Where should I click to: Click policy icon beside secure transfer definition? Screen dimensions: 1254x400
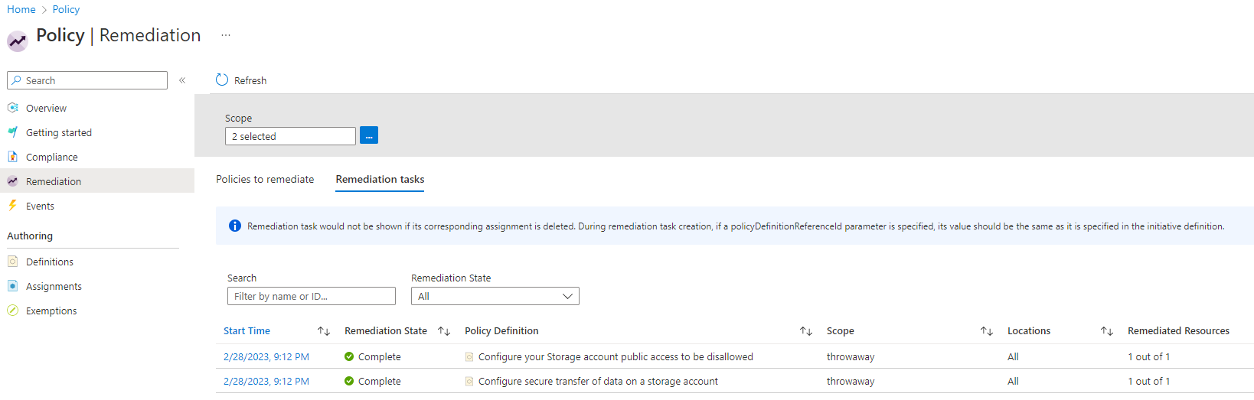(469, 381)
